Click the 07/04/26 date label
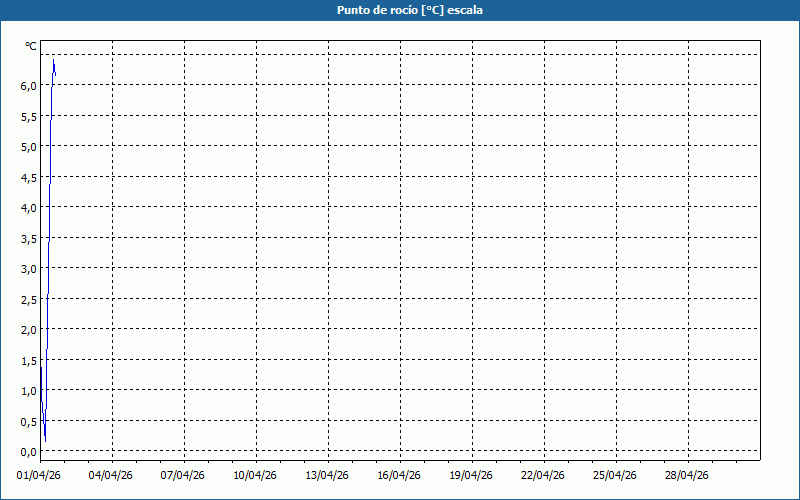The image size is (800, 500). [183, 475]
